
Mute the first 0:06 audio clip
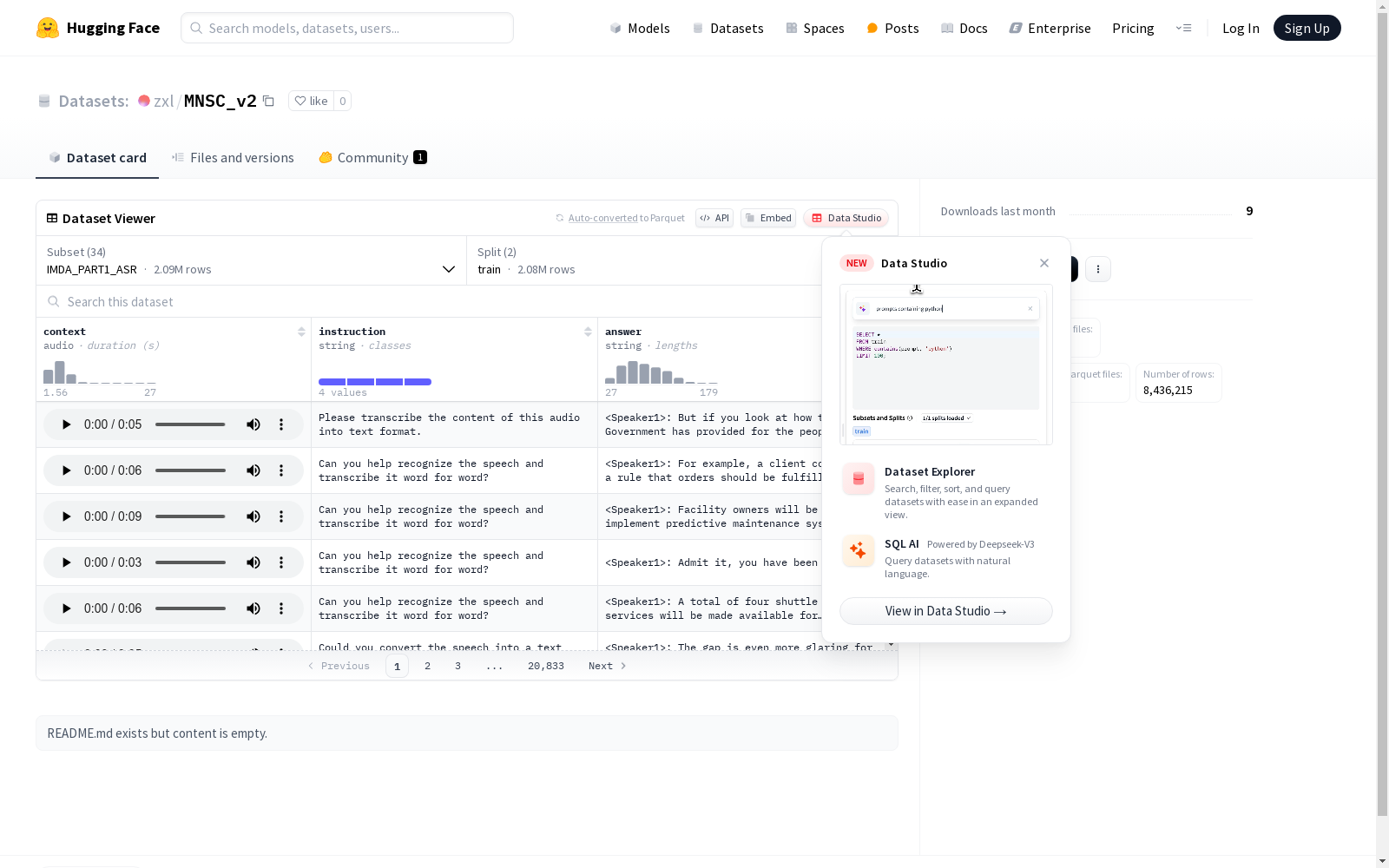pyautogui.click(x=253, y=470)
